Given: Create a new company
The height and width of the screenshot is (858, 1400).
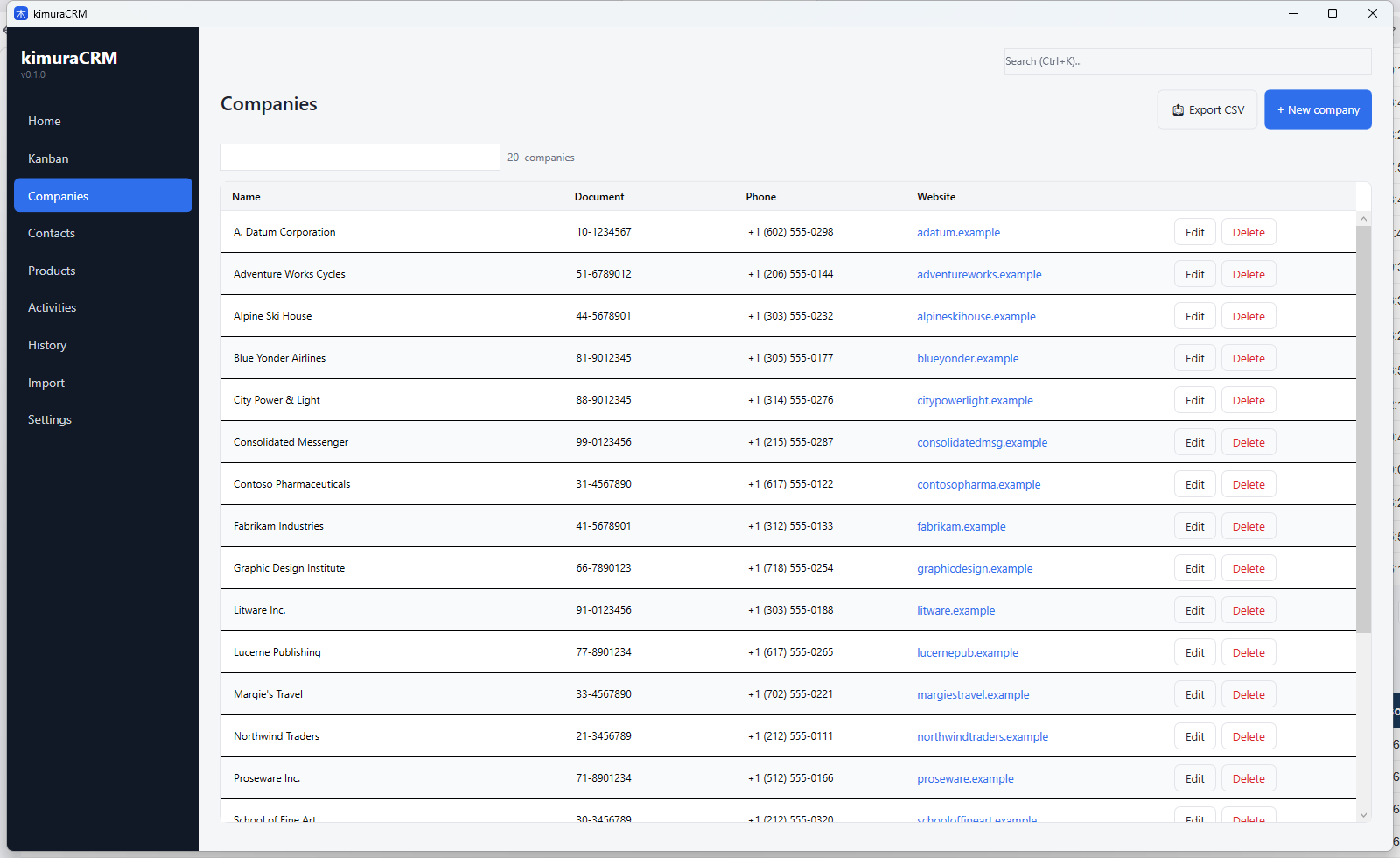Looking at the screenshot, I should pyautogui.click(x=1318, y=109).
